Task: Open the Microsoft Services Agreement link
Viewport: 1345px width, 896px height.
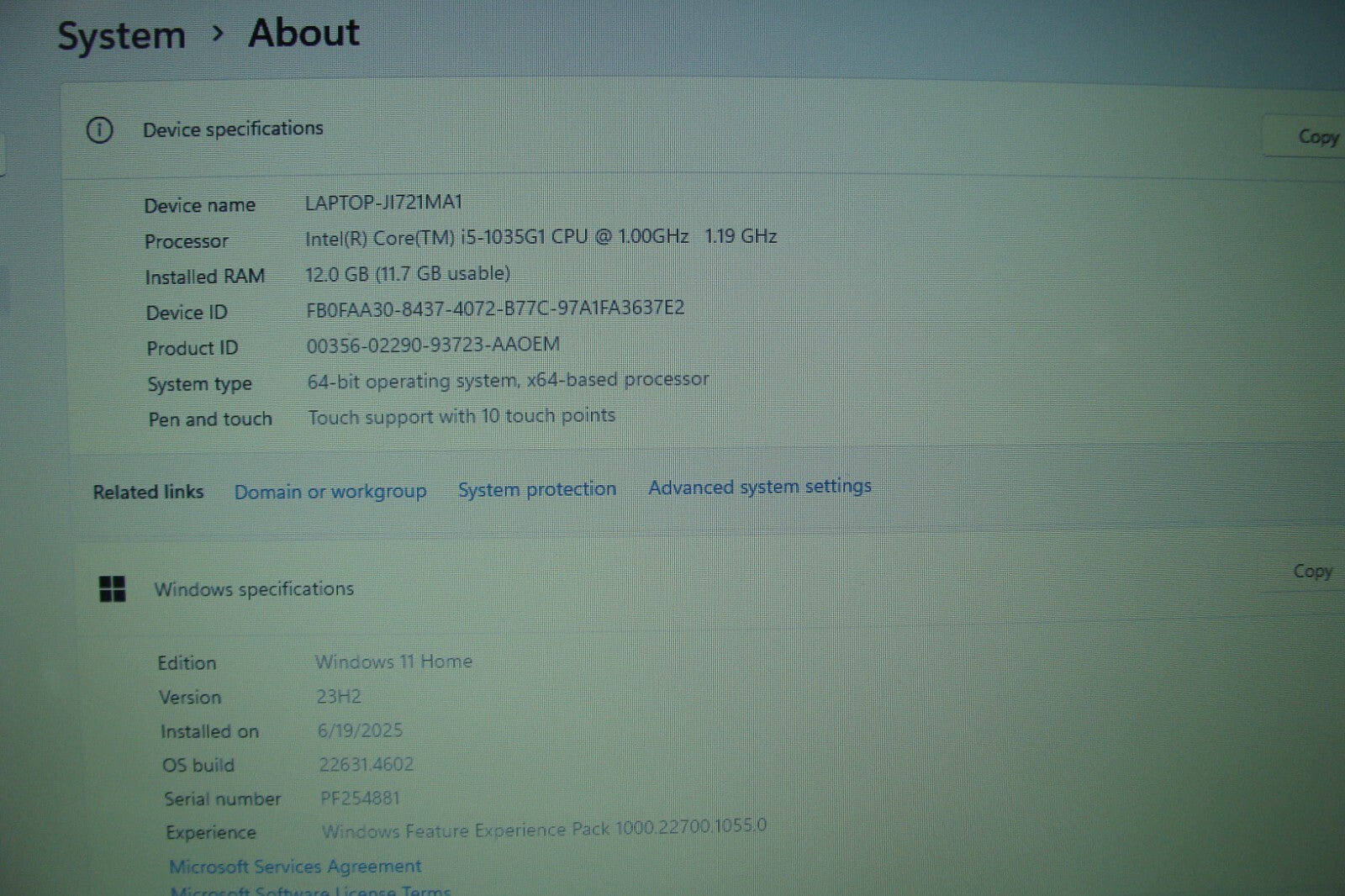Action: point(295,866)
